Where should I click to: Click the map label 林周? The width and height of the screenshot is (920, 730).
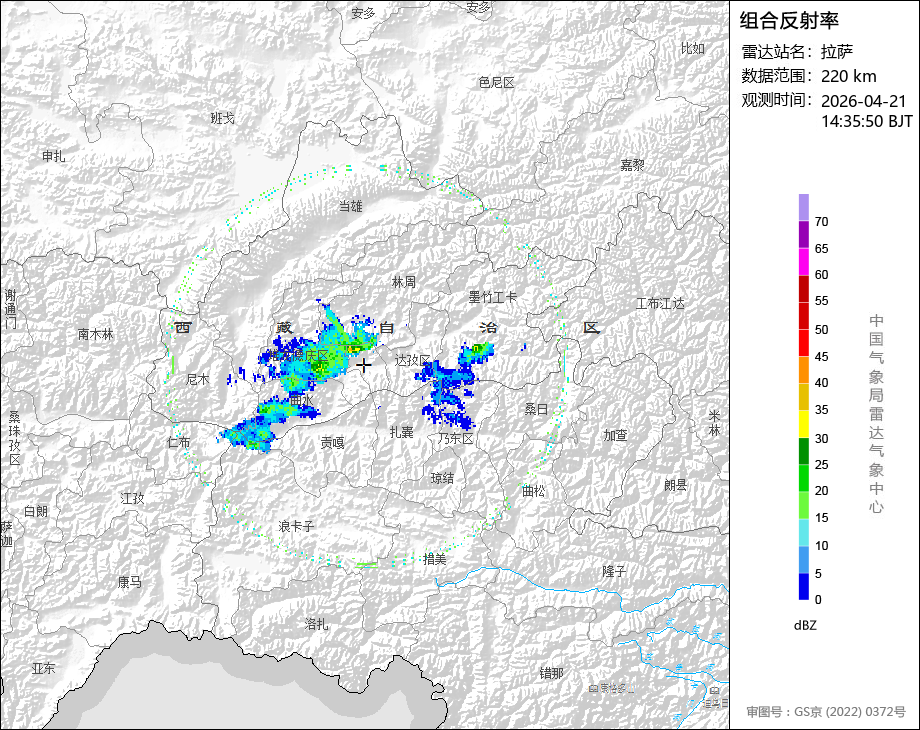tap(403, 282)
